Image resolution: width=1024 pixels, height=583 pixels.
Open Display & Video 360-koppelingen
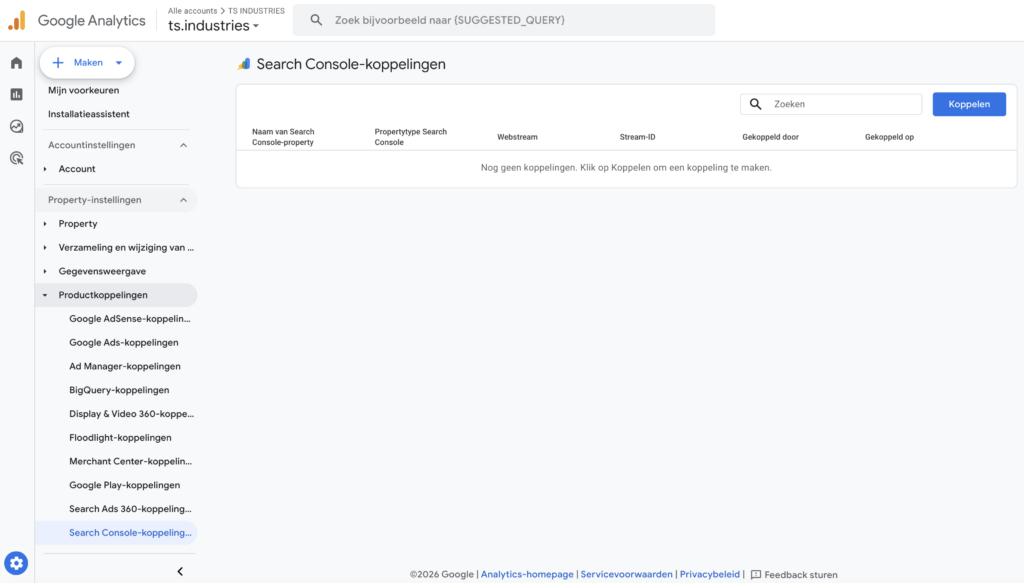point(131,414)
